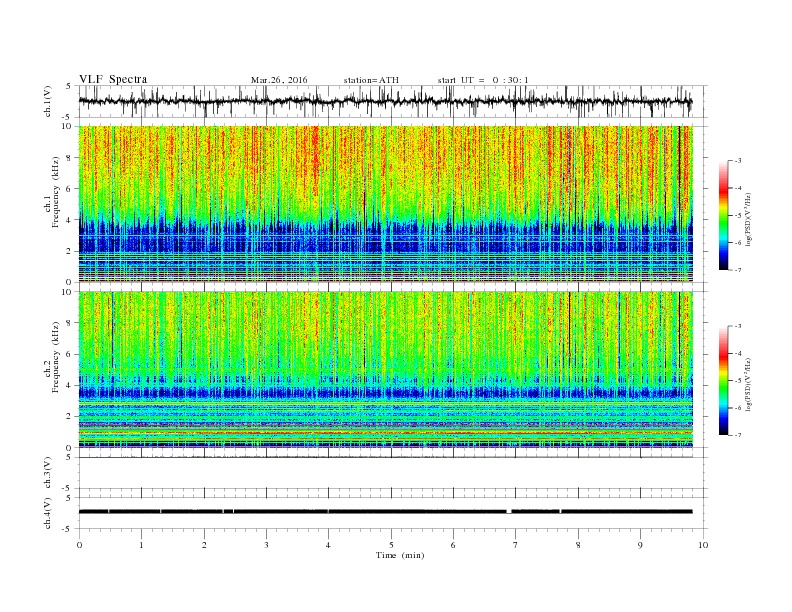Click the "0" tick on time axis

[79, 545]
